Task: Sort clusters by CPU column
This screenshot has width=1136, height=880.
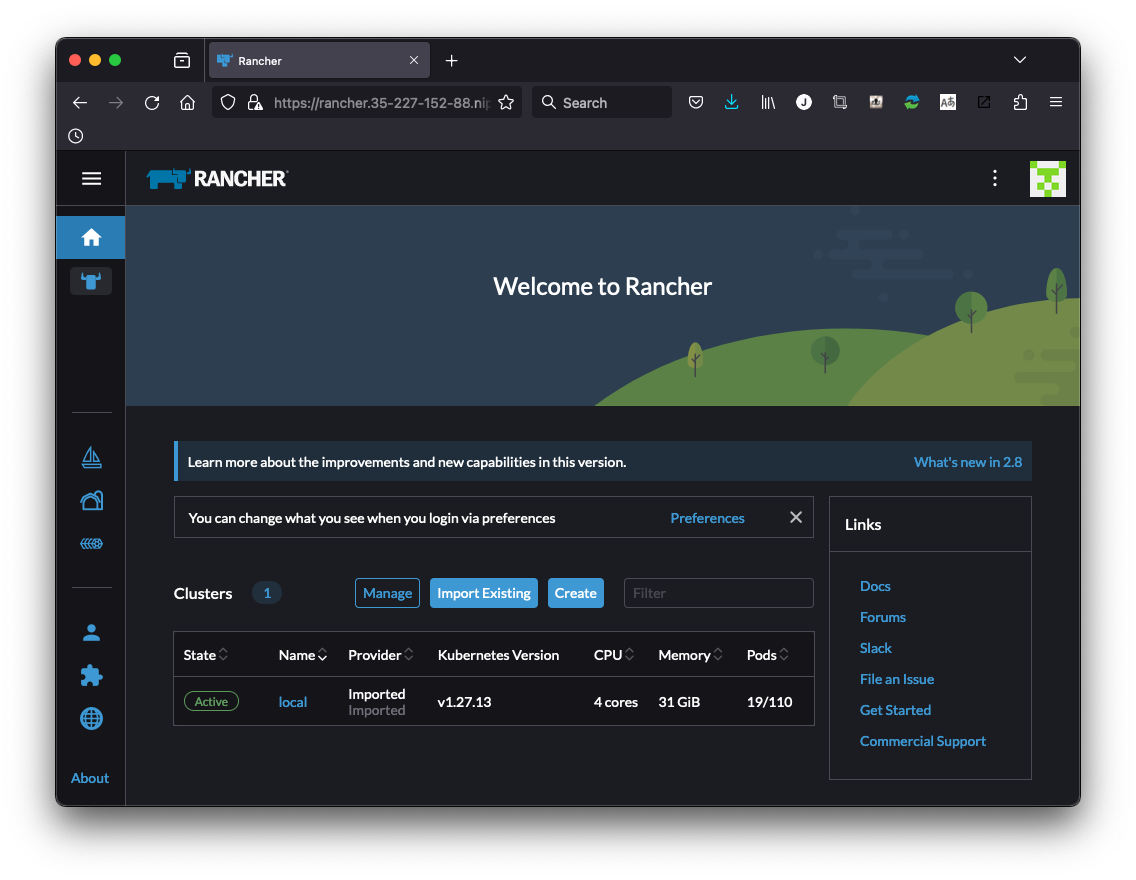Action: coord(614,655)
